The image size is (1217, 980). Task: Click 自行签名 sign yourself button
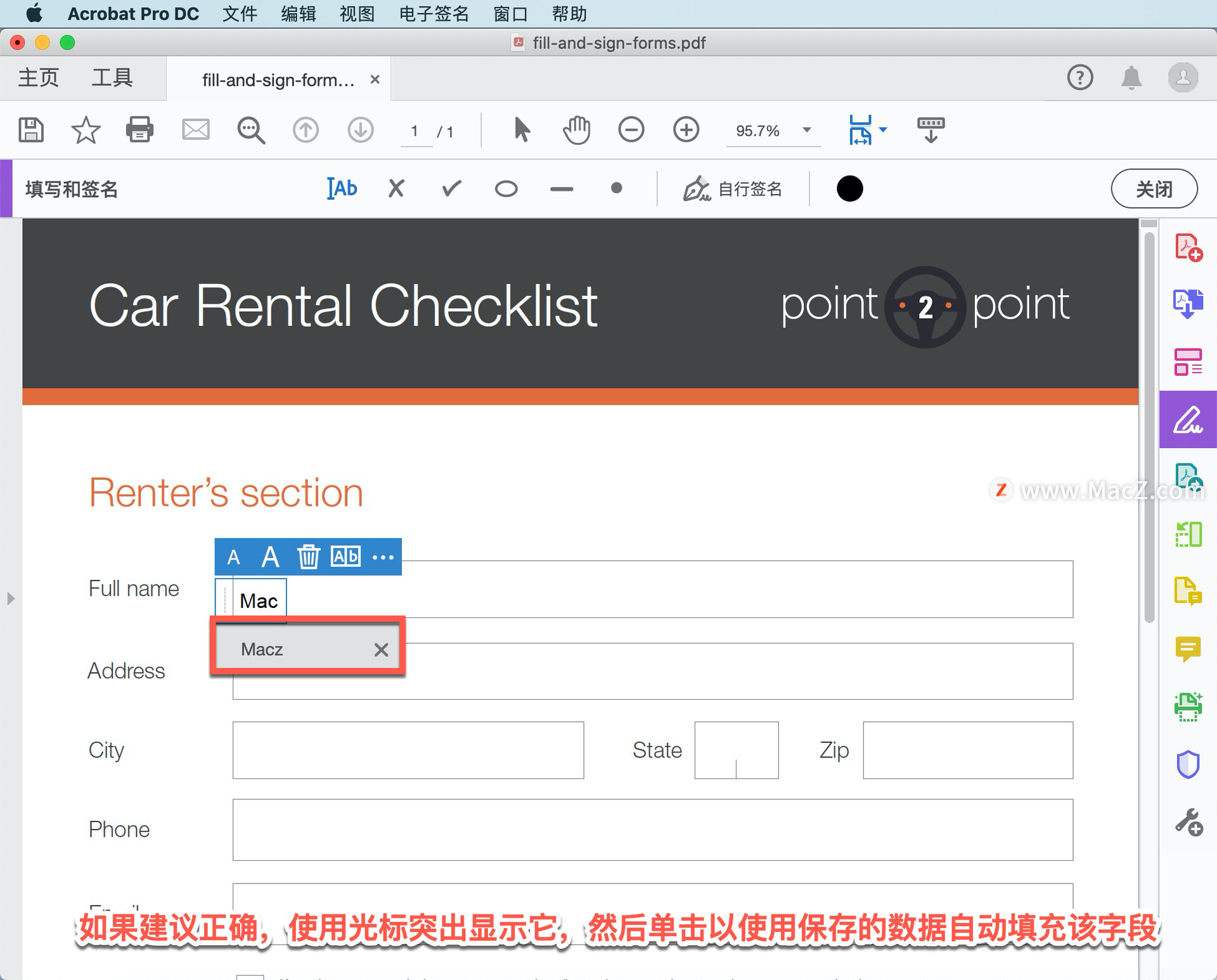point(733,189)
